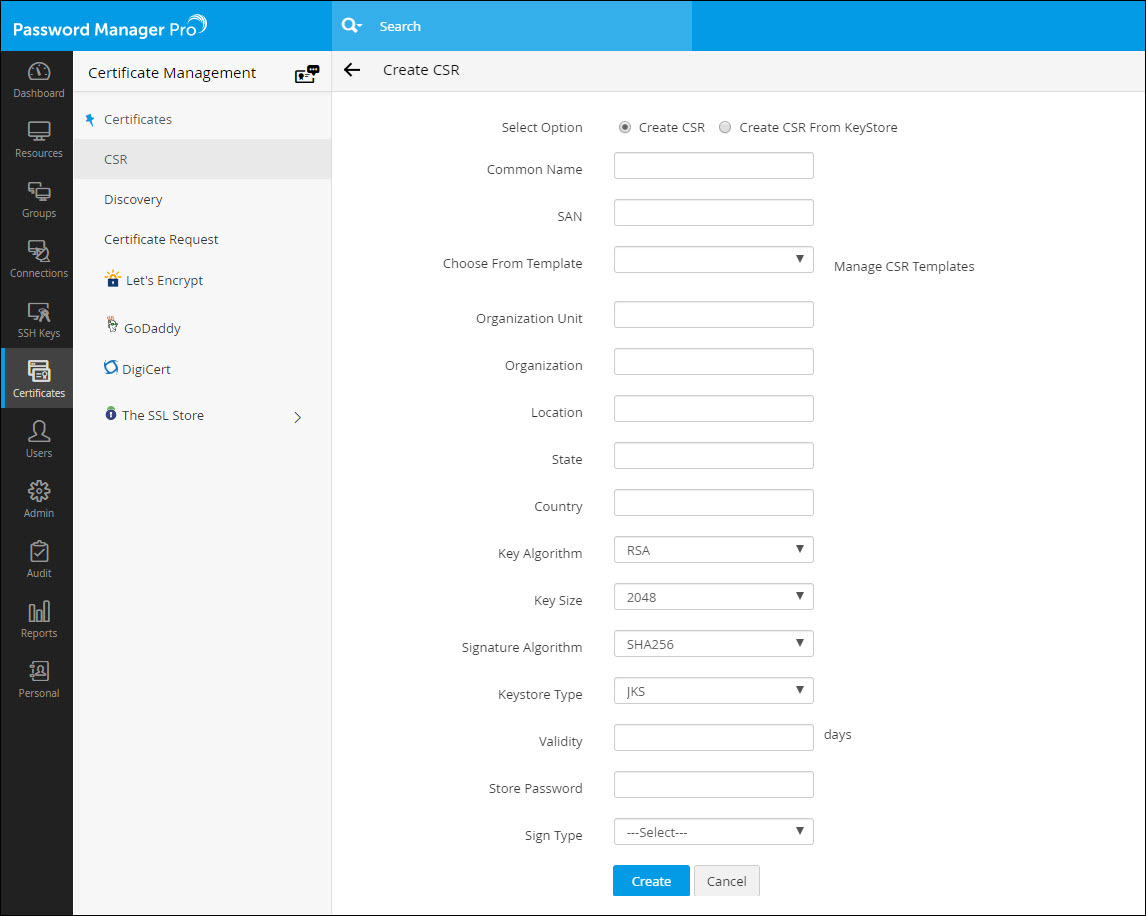Click the back arrow next to Create CSR
Viewport: 1146px width, 916px height.
tap(351, 70)
